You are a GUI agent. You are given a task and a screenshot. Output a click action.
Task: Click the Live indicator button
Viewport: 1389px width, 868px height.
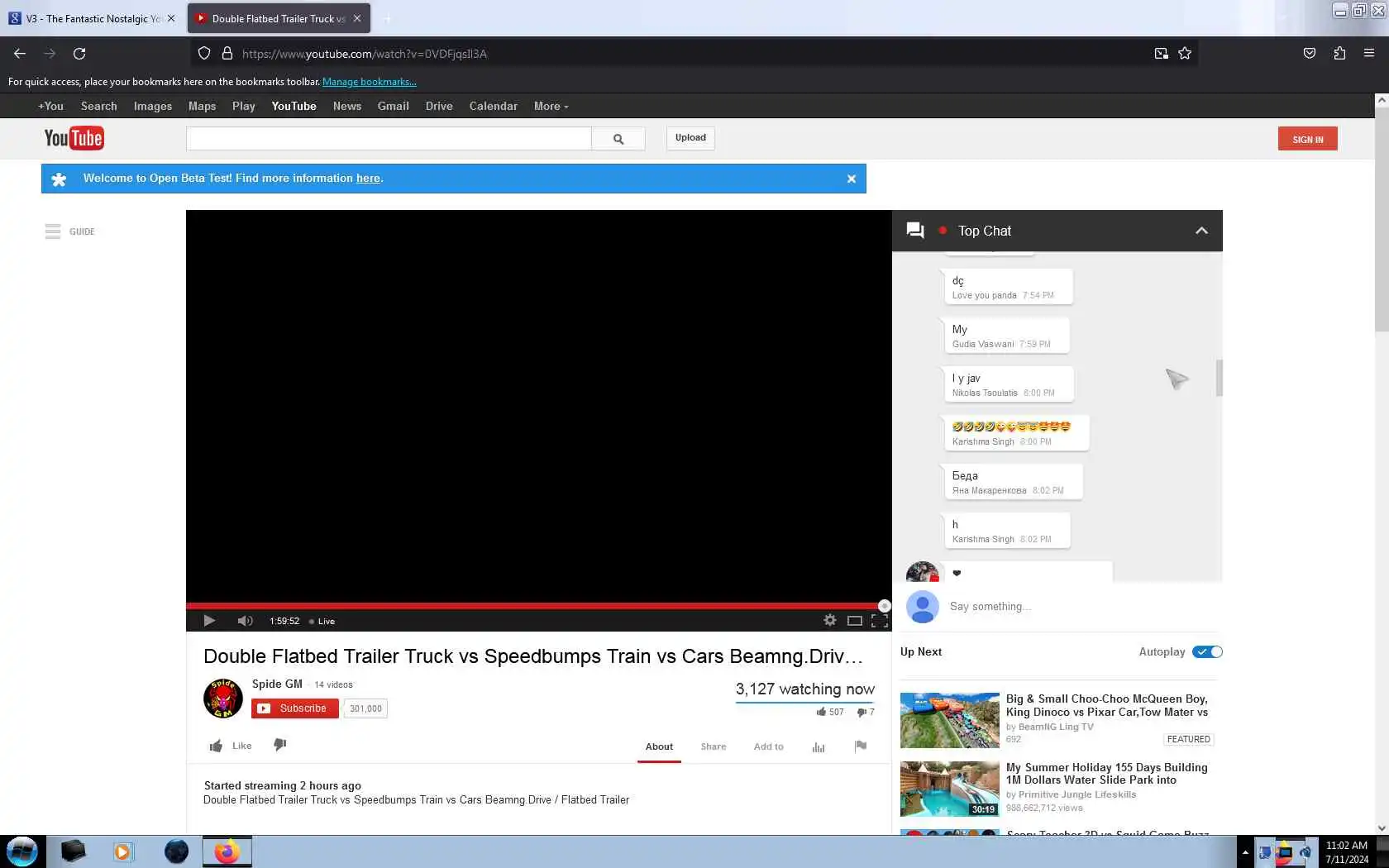pyautogui.click(x=322, y=622)
